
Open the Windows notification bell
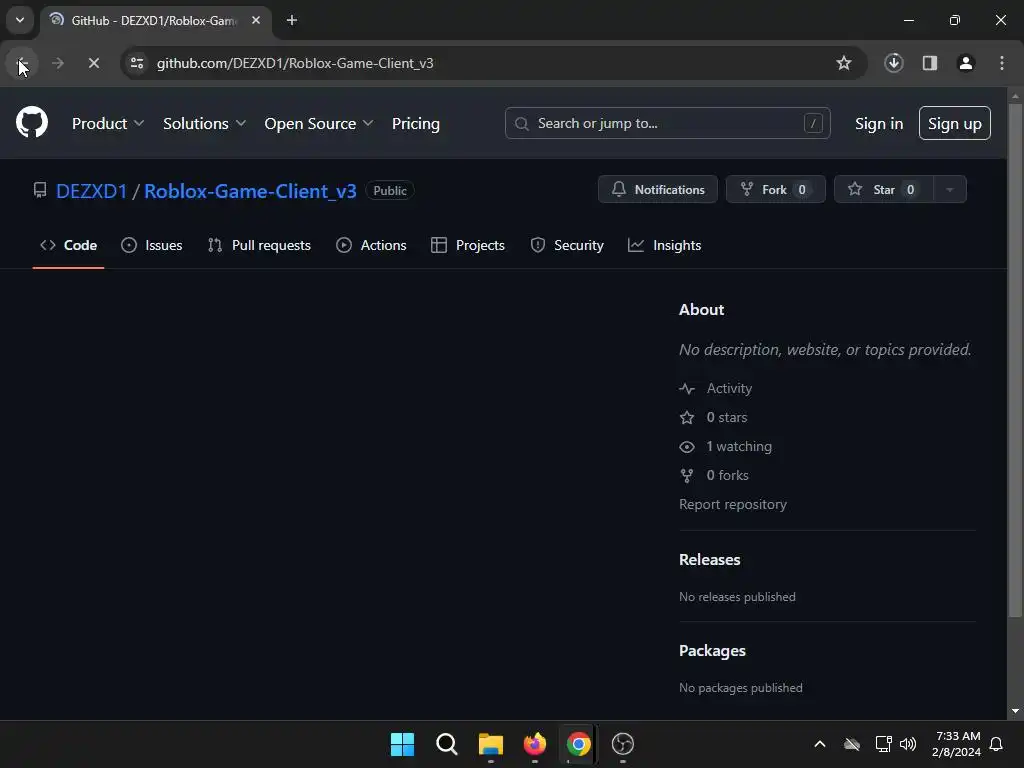(996, 744)
